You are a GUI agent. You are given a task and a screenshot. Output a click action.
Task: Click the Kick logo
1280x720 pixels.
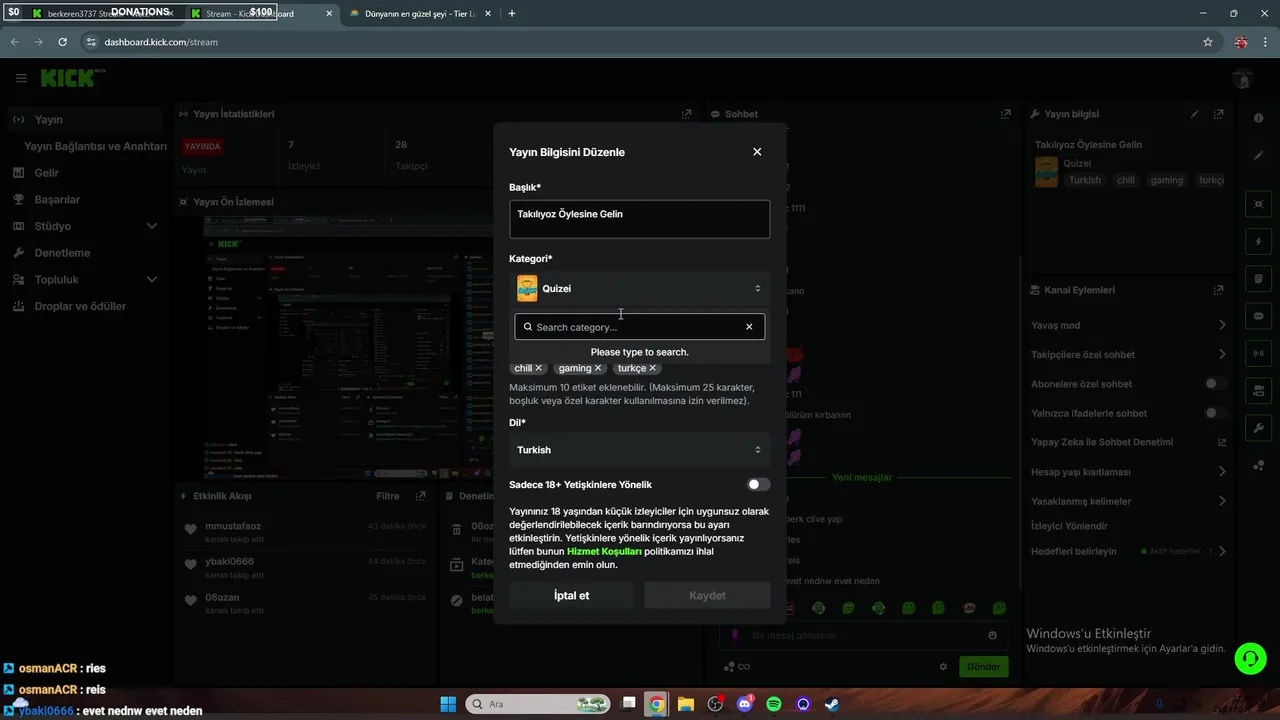coord(68,78)
